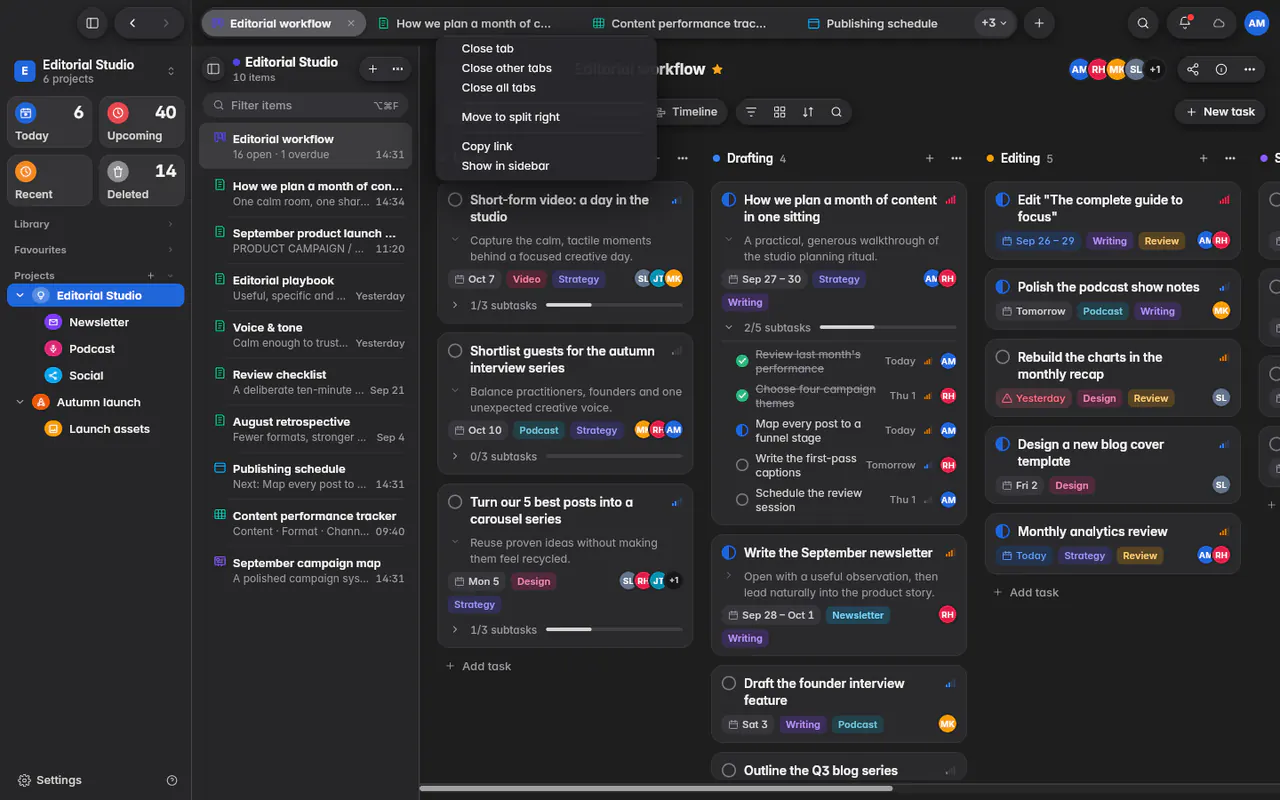Open the info icon in board header
This screenshot has width=1280, height=800.
point(1221,69)
